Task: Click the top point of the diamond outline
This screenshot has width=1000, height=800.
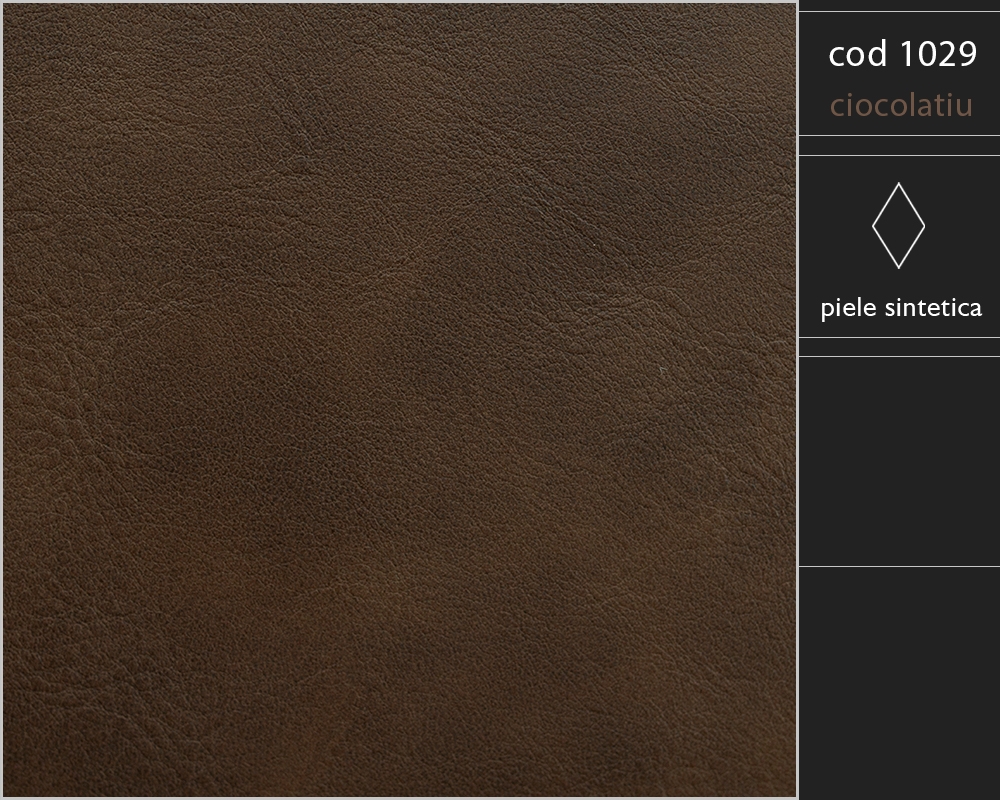Action: tap(899, 184)
